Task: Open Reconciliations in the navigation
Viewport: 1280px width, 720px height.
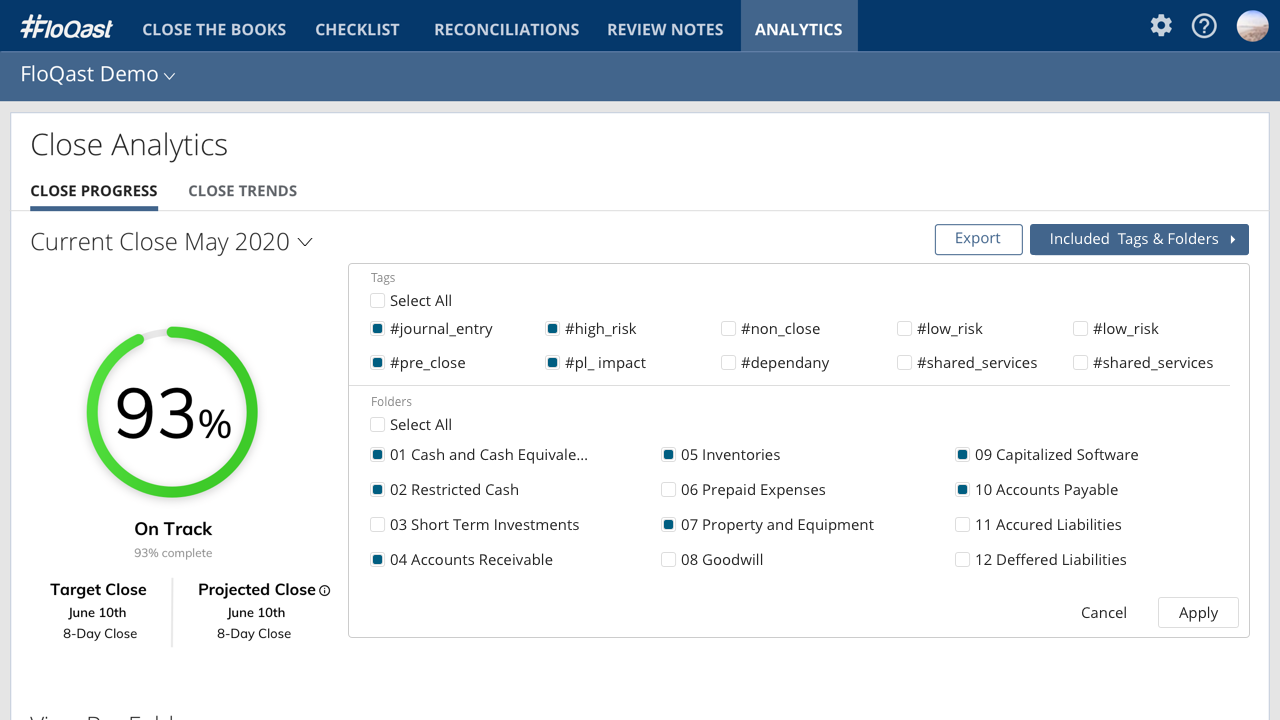Action: pos(506,30)
